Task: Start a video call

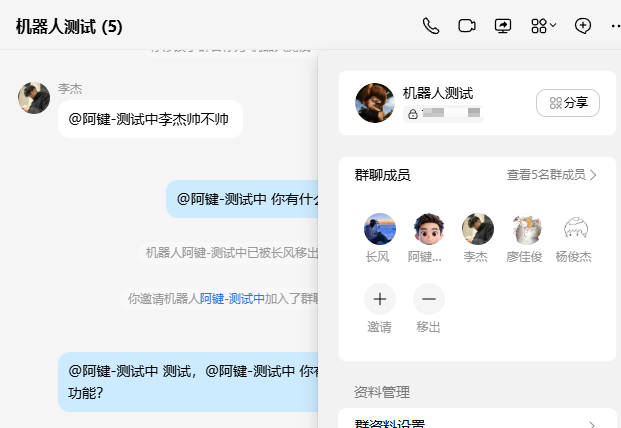Action: 467,26
